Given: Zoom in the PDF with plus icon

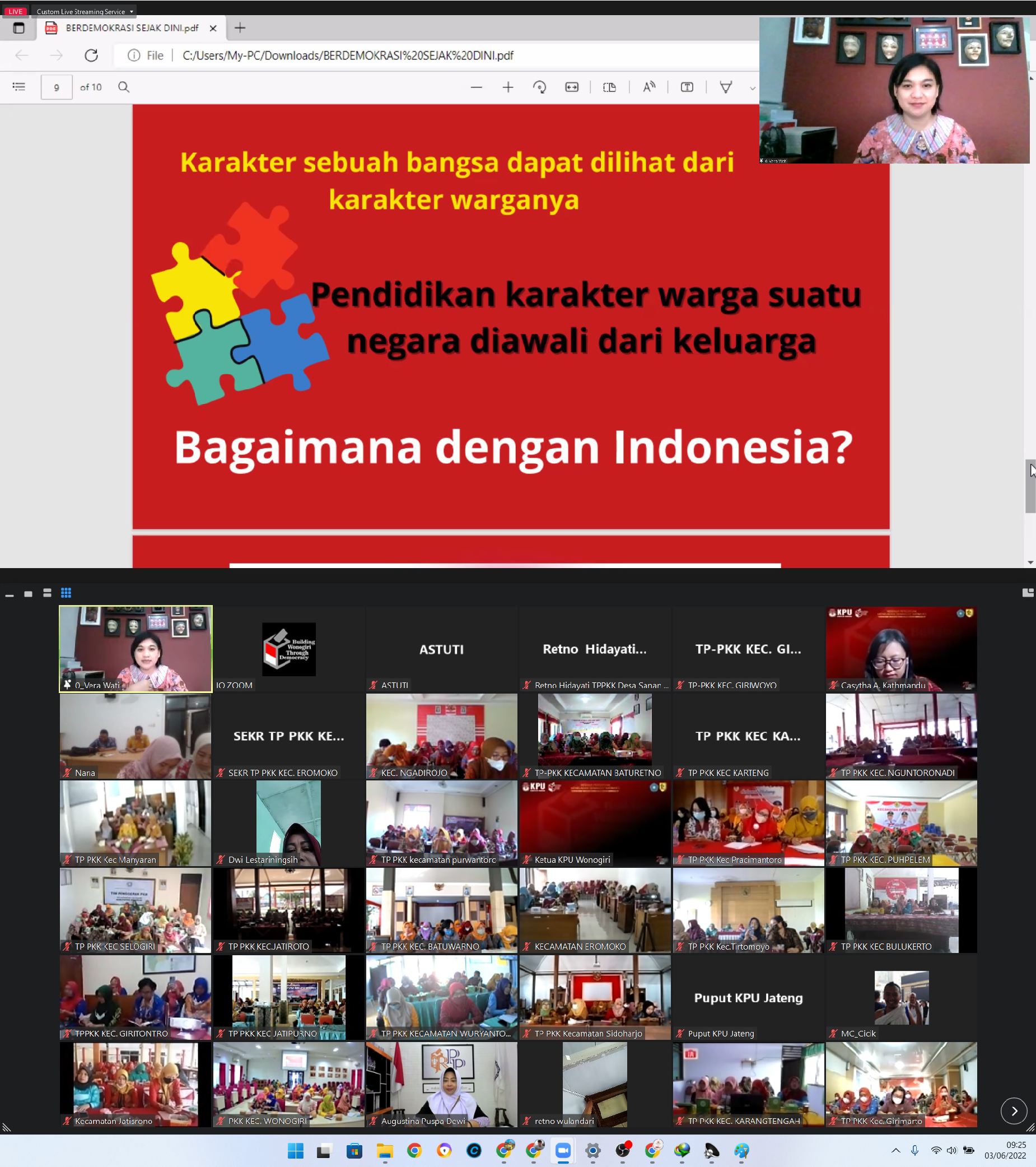Looking at the screenshot, I should click(x=508, y=87).
